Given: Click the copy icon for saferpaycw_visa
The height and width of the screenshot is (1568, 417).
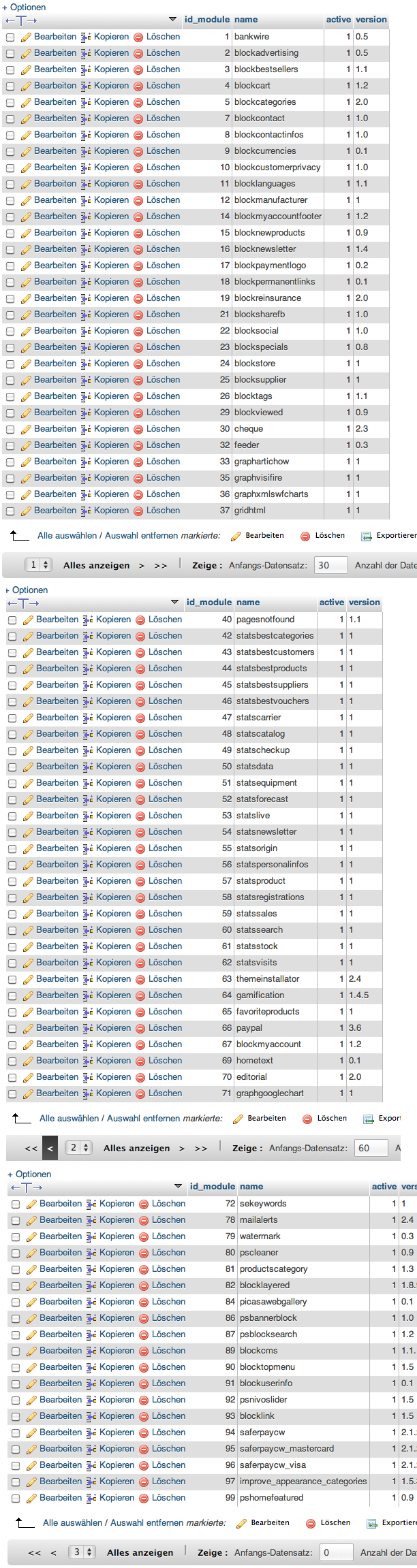Looking at the screenshot, I should pyautogui.click(x=91, y=1465).
